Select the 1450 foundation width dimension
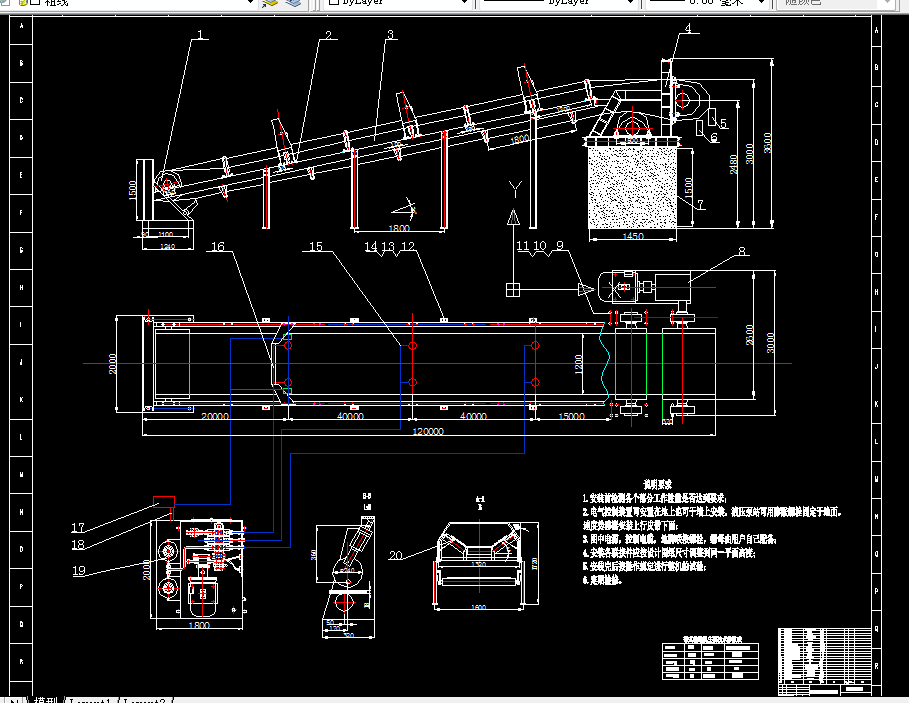The image size is (909, 703). pyautogui.click(x=632, y=236)
